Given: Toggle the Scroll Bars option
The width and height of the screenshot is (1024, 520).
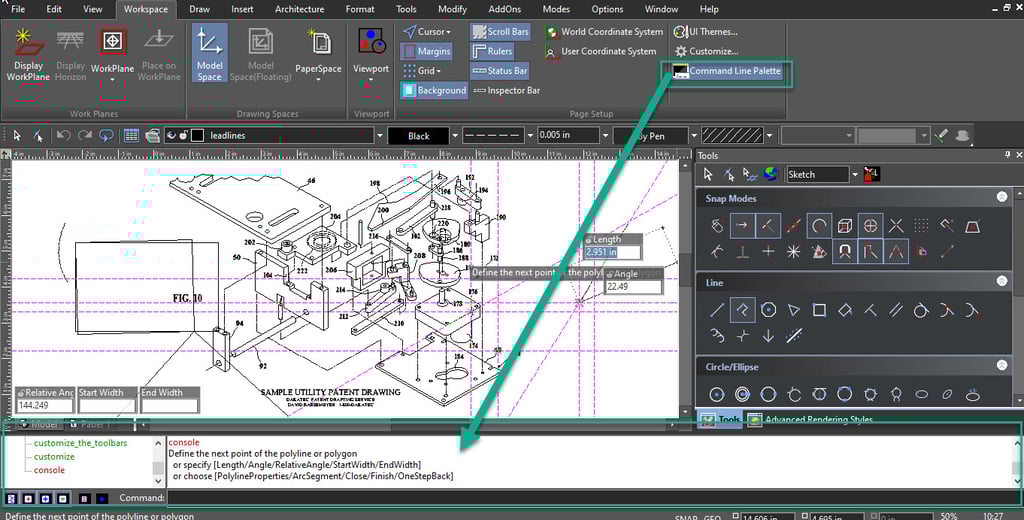Looking at the screenshot, I should (x=500, y=31).
